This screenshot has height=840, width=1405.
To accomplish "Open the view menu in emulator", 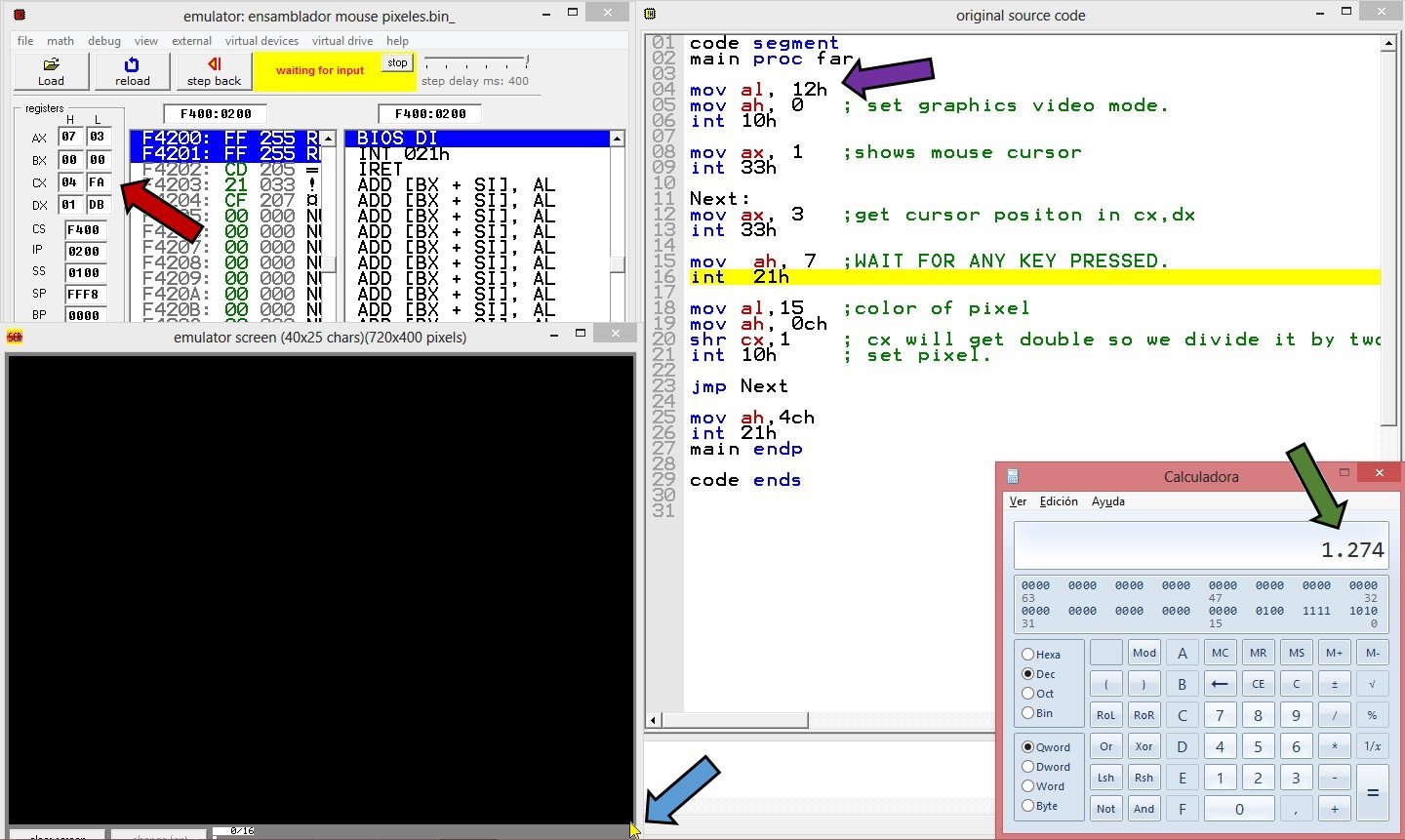I will 146,41.
